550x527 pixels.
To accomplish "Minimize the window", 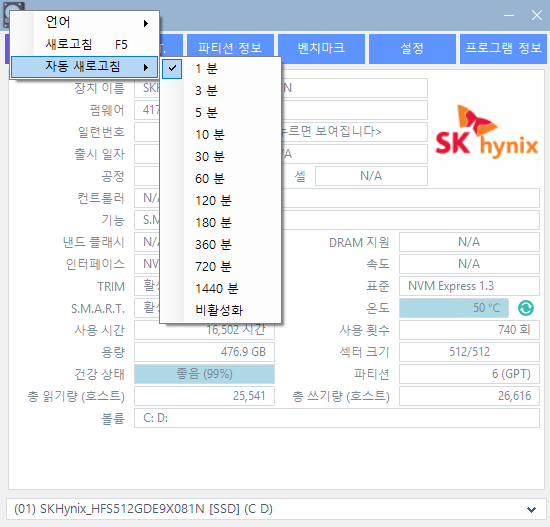I will tap(509, 15).
